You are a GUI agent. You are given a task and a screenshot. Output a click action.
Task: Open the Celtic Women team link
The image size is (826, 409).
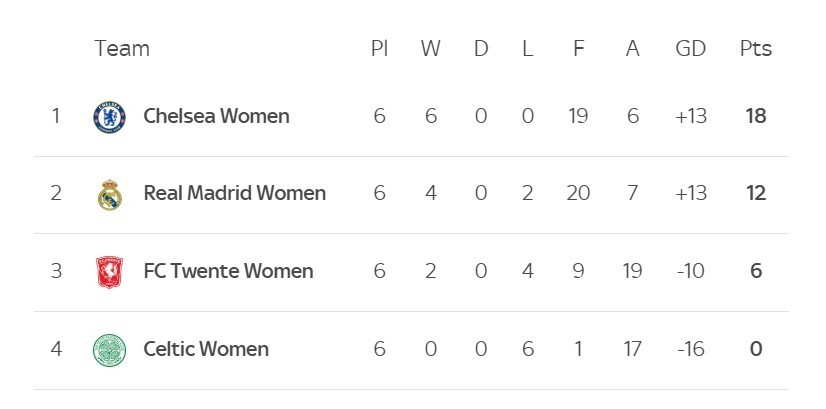(x=206, y=349)
